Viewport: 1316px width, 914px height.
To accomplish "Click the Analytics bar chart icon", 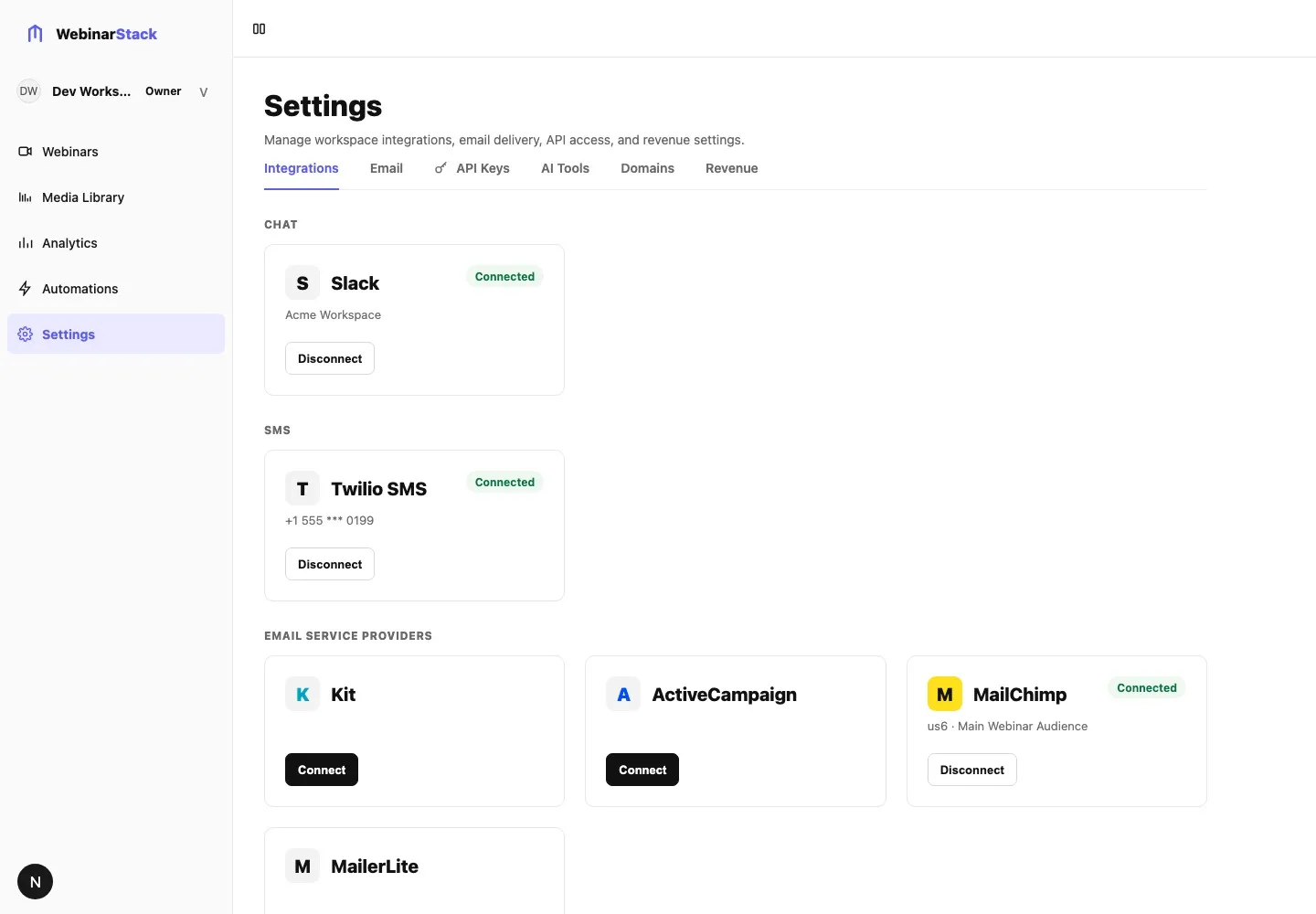I will 26,243.
